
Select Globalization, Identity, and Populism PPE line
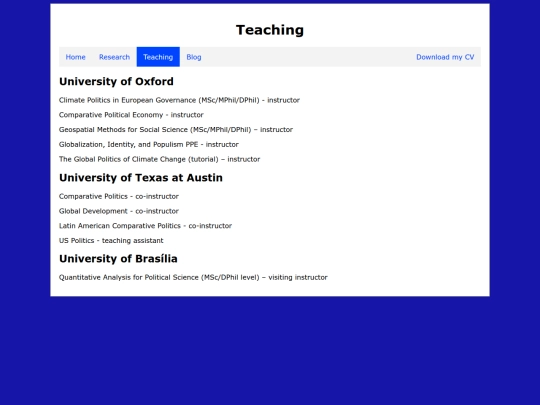[x=148, y=145]
